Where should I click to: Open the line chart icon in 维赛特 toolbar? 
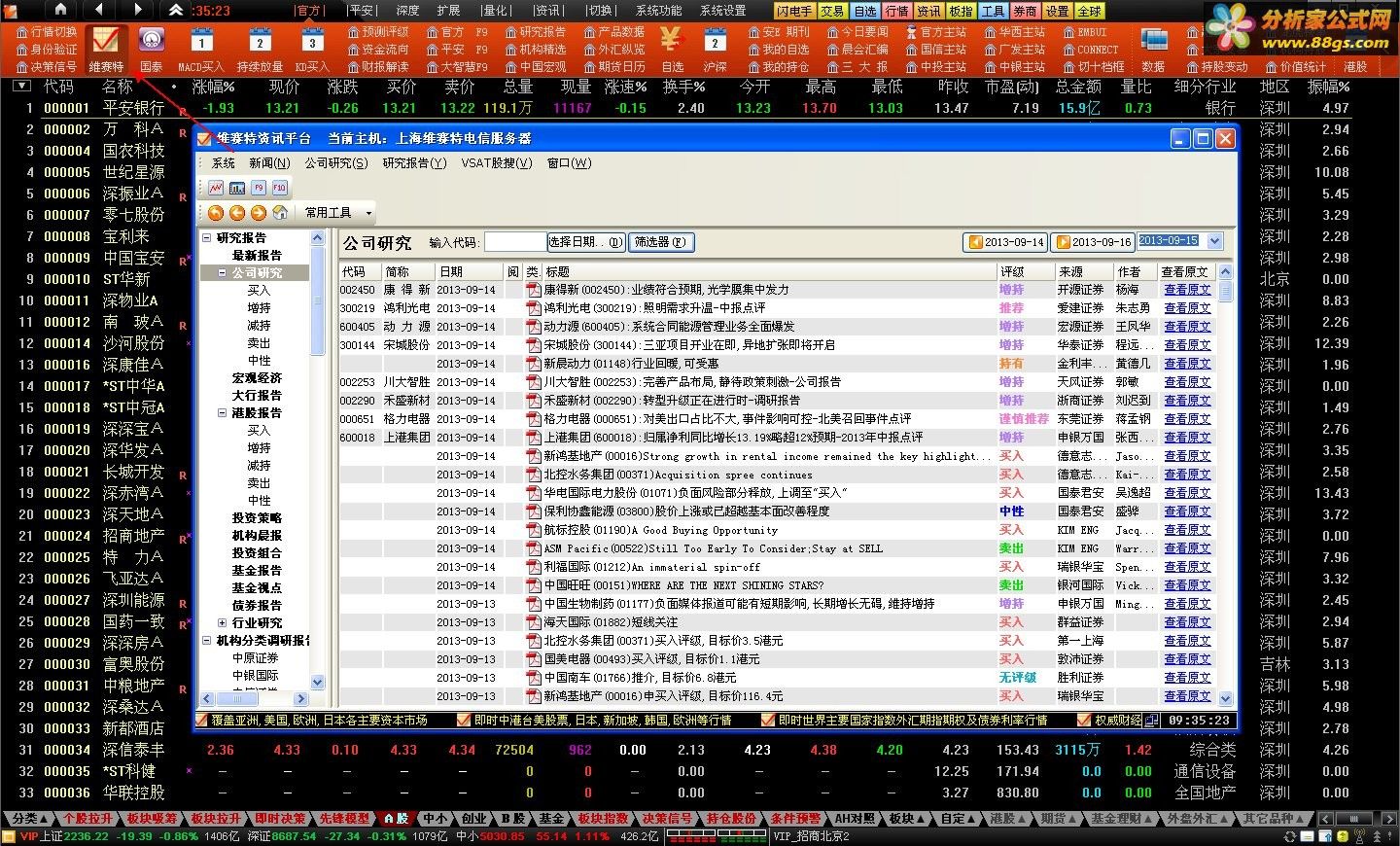tap(216, 188)
